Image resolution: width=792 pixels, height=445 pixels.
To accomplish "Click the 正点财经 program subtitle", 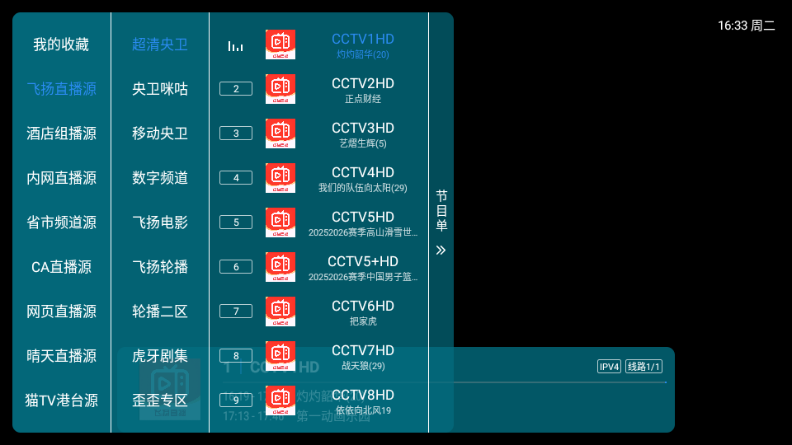I will [x=363, y=99].
